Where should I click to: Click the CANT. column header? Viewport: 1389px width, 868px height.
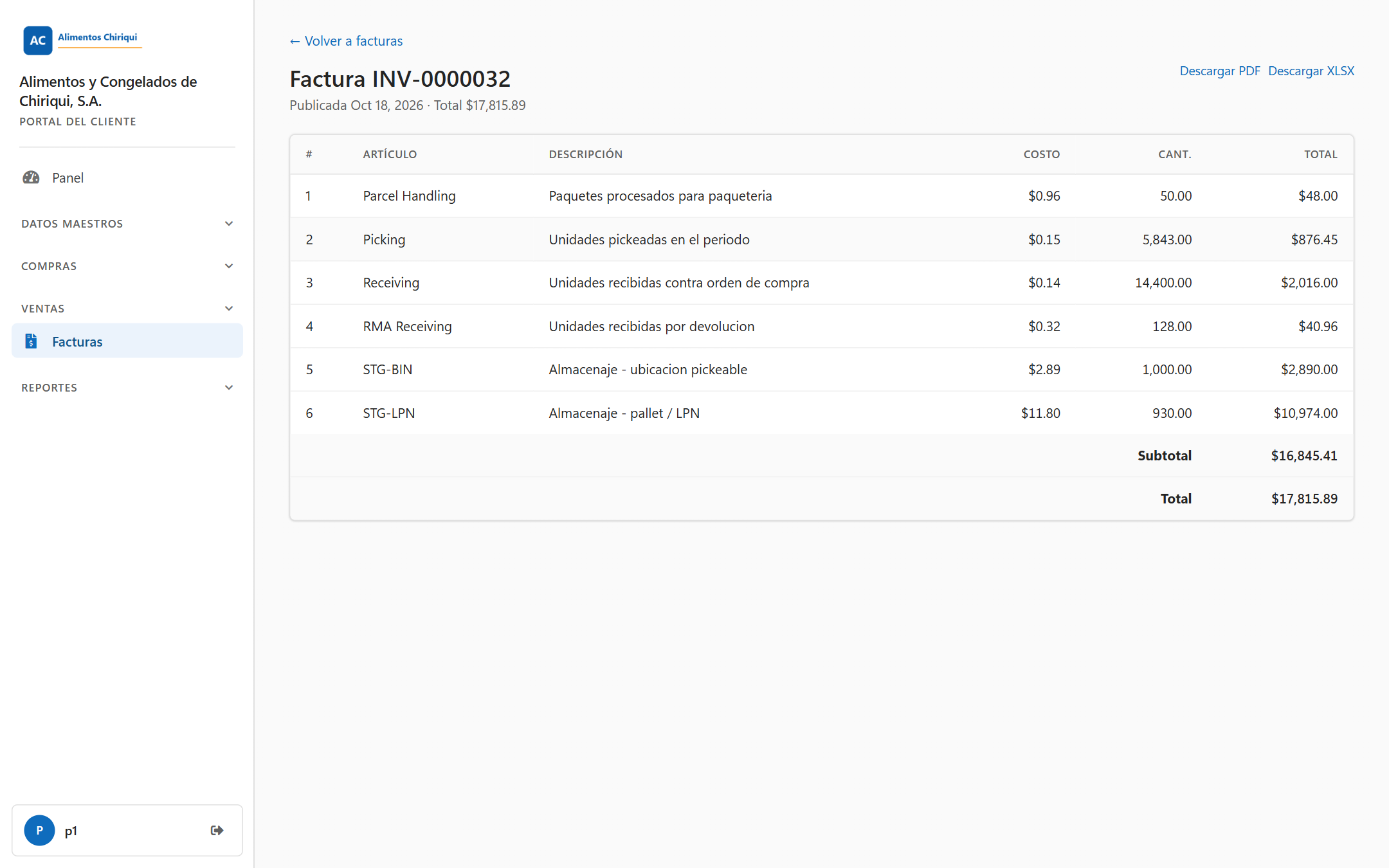1175,154
